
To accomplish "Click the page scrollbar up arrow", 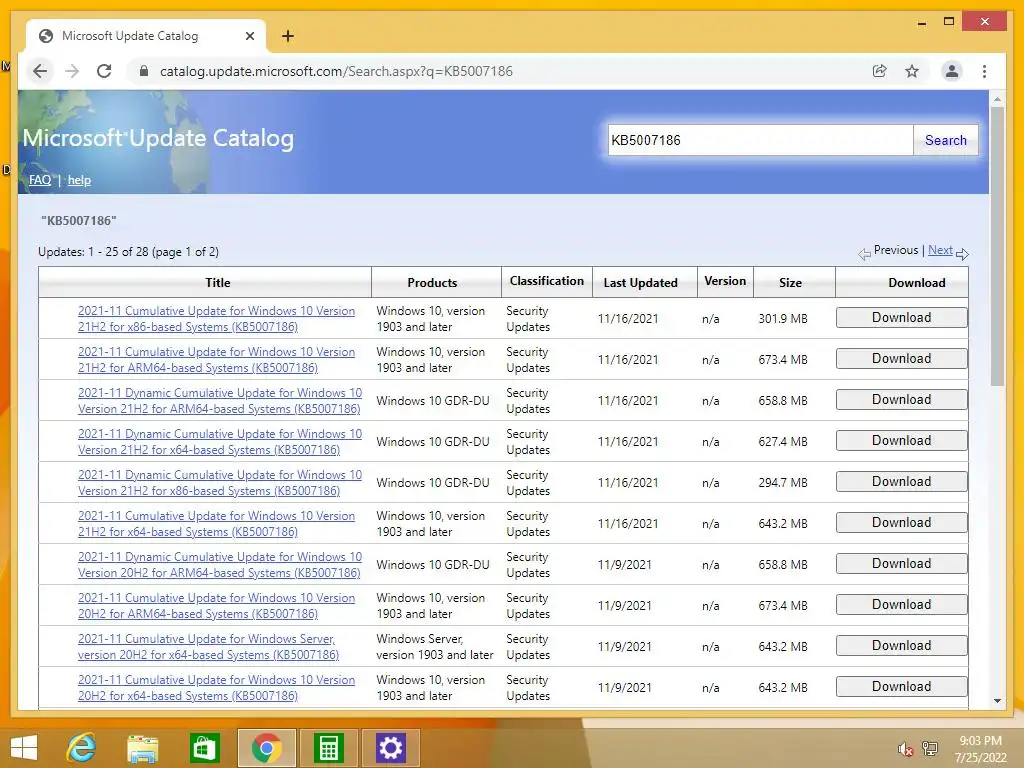I will pos(997,99).
